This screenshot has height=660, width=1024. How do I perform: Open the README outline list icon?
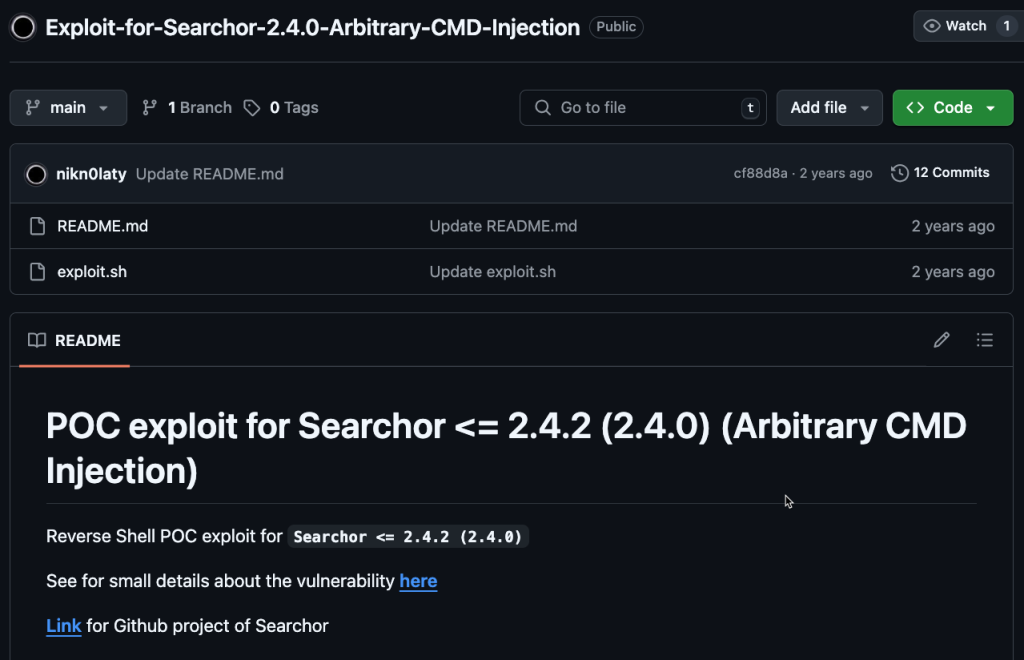pos(985,340)
